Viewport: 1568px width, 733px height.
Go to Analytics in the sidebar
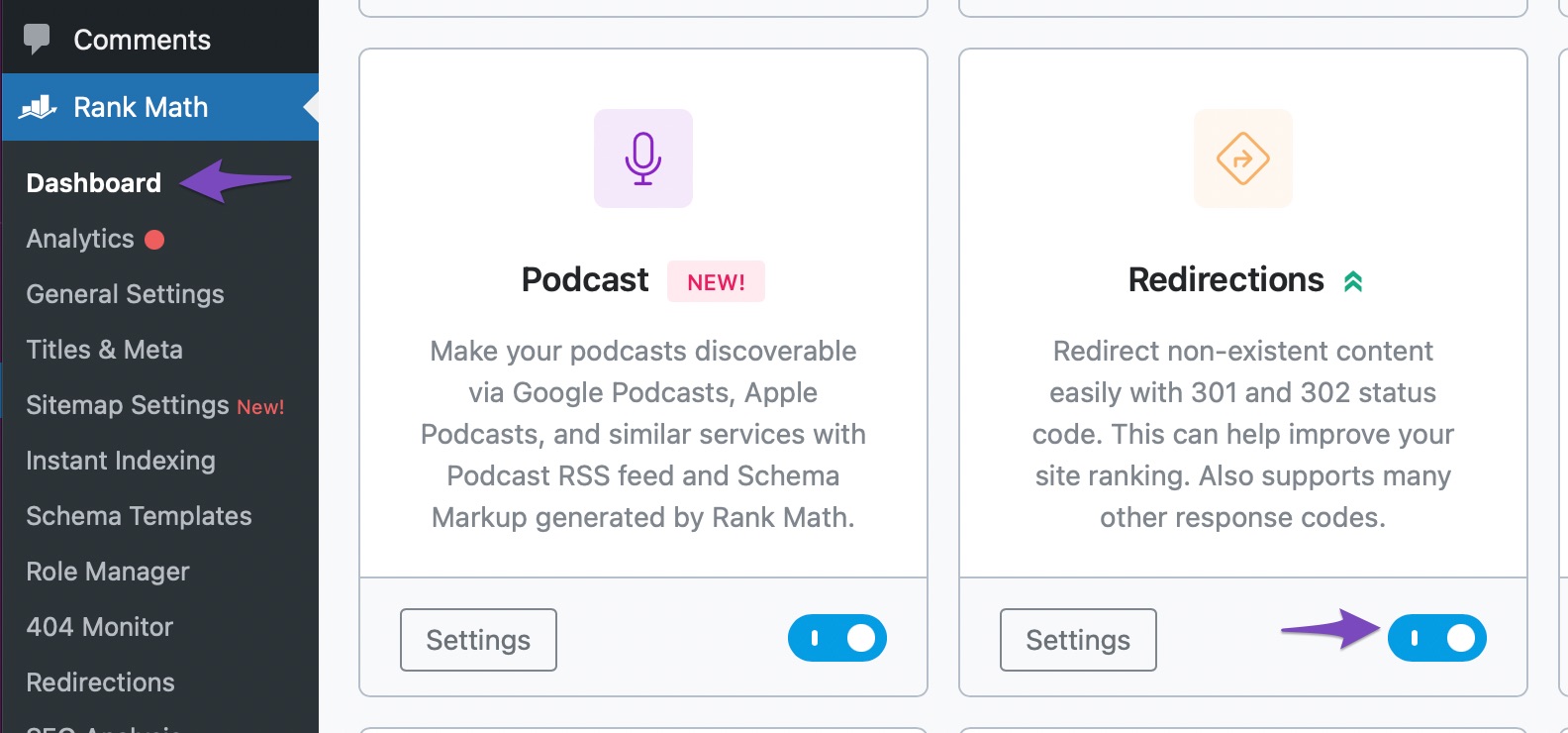pyautogui.click(x=80, y=239)
